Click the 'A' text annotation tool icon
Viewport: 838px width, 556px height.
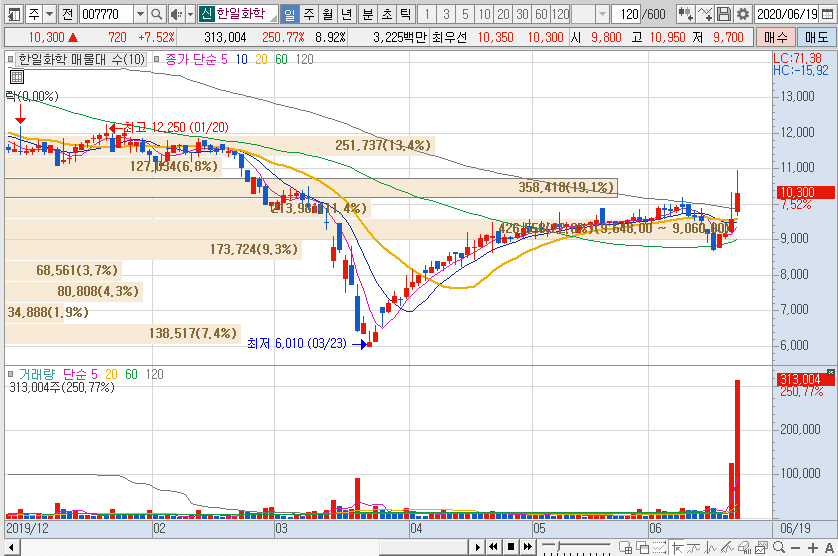pos(829,548)
